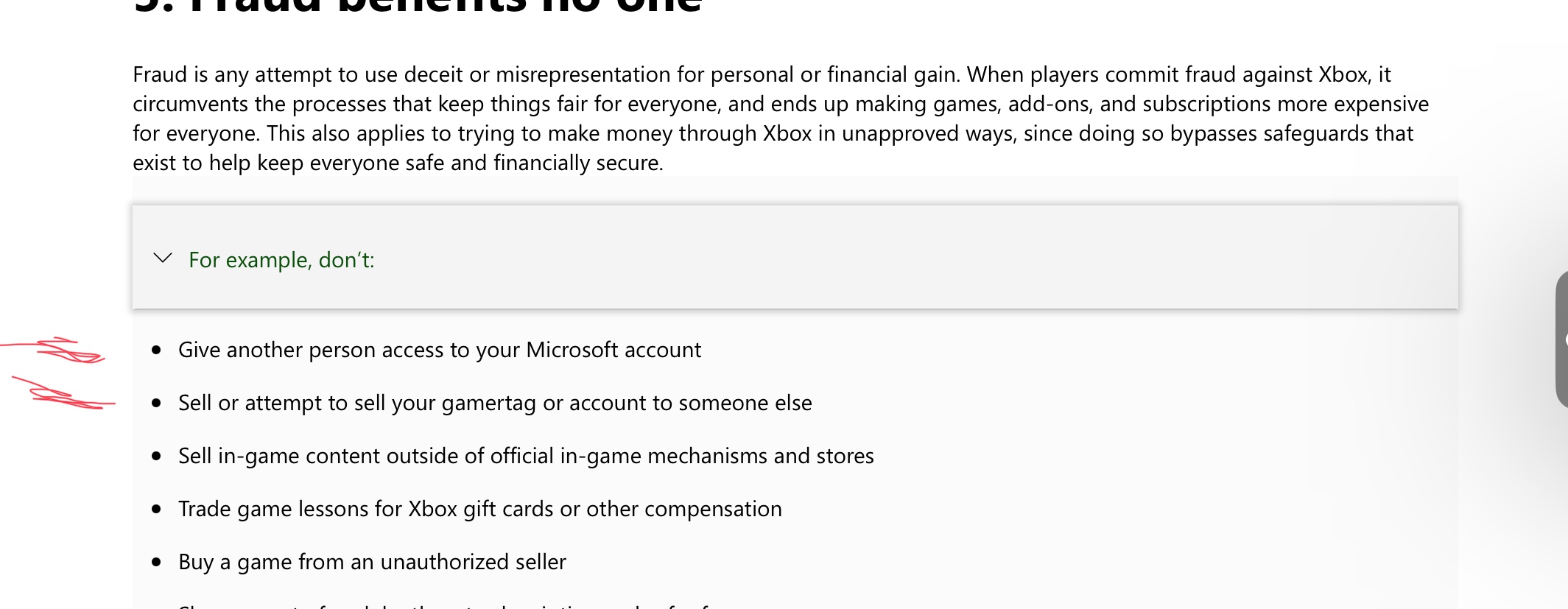Click "Sell in-game content outside of official" item
The width and height of the screenshot is (1568, 609).
coord(526,456)
